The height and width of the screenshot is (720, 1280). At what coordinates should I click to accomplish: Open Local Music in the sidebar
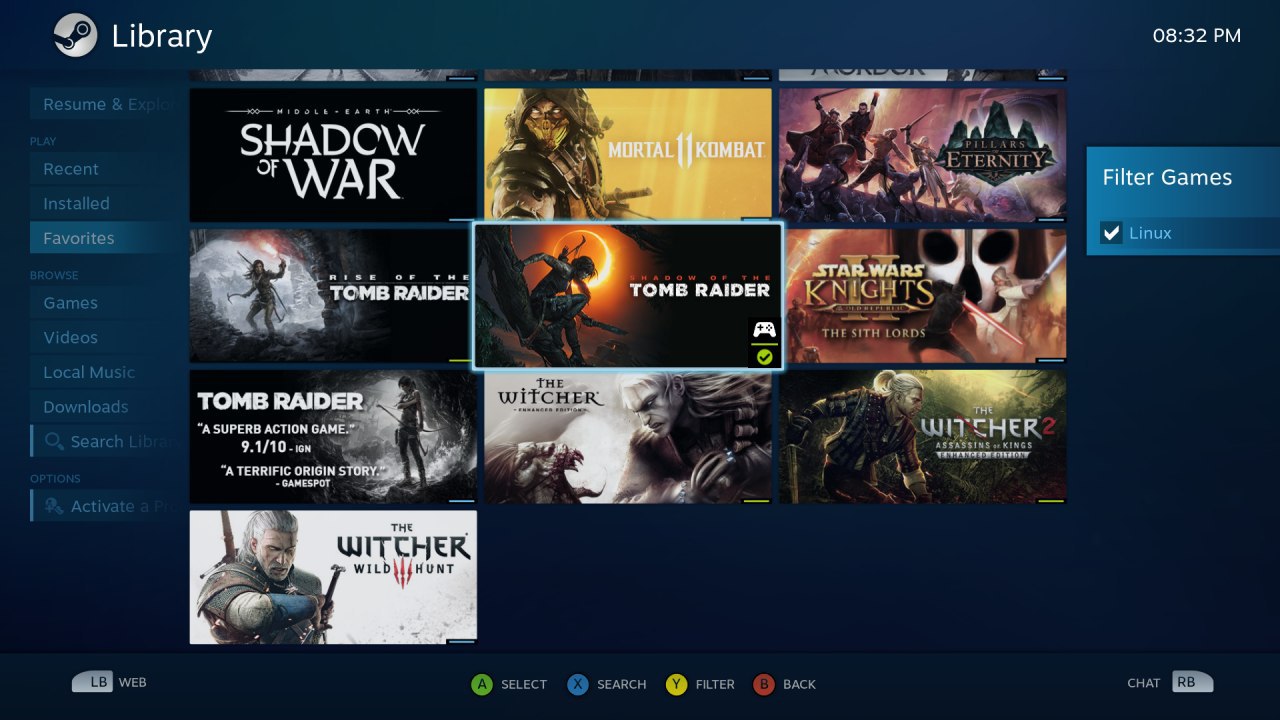point(103,372)
